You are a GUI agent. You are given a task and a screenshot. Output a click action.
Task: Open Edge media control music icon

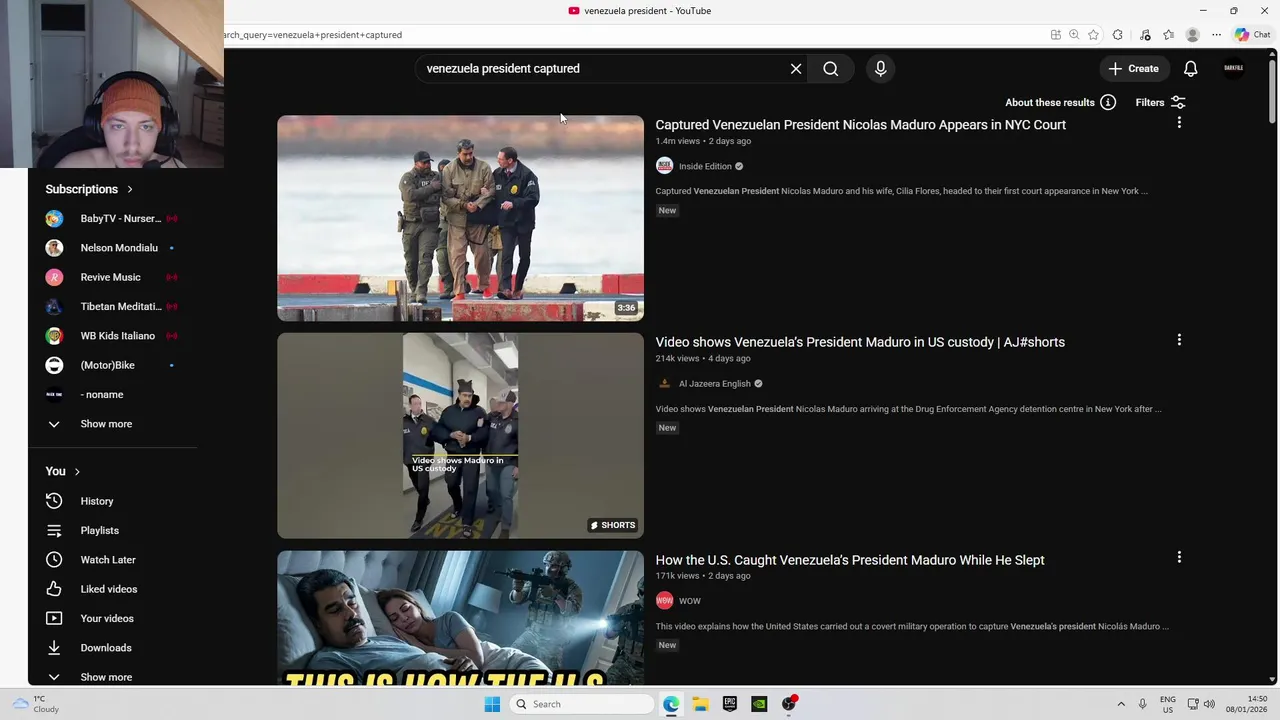coord(1145,35)
